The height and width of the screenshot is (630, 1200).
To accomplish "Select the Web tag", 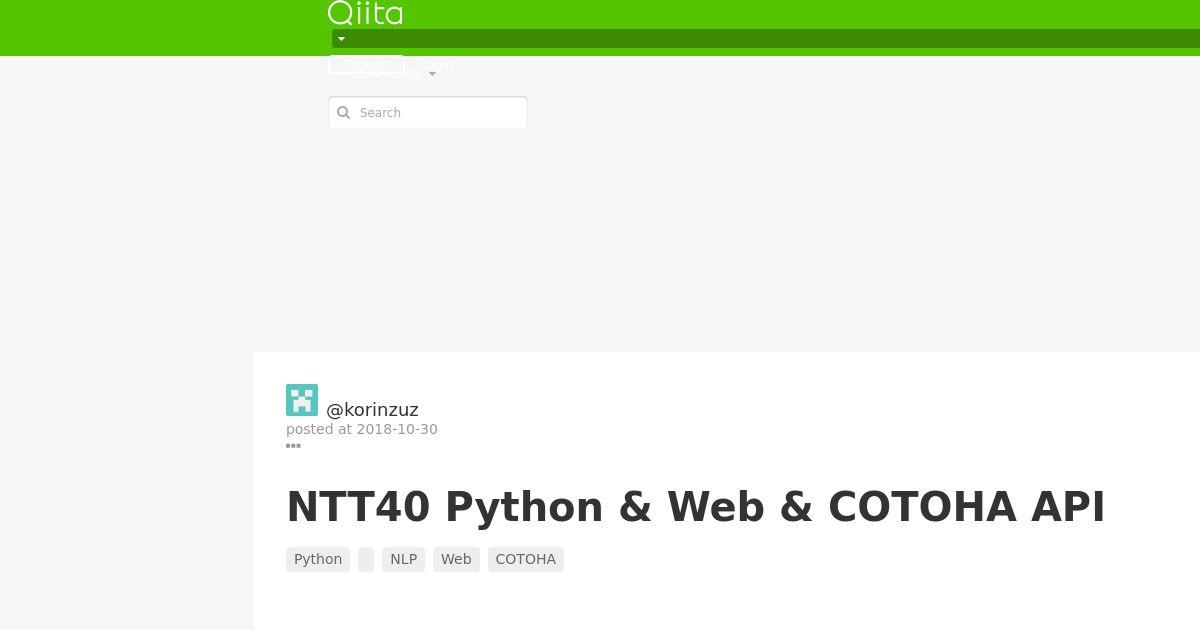I will click(x=456, y=559).
